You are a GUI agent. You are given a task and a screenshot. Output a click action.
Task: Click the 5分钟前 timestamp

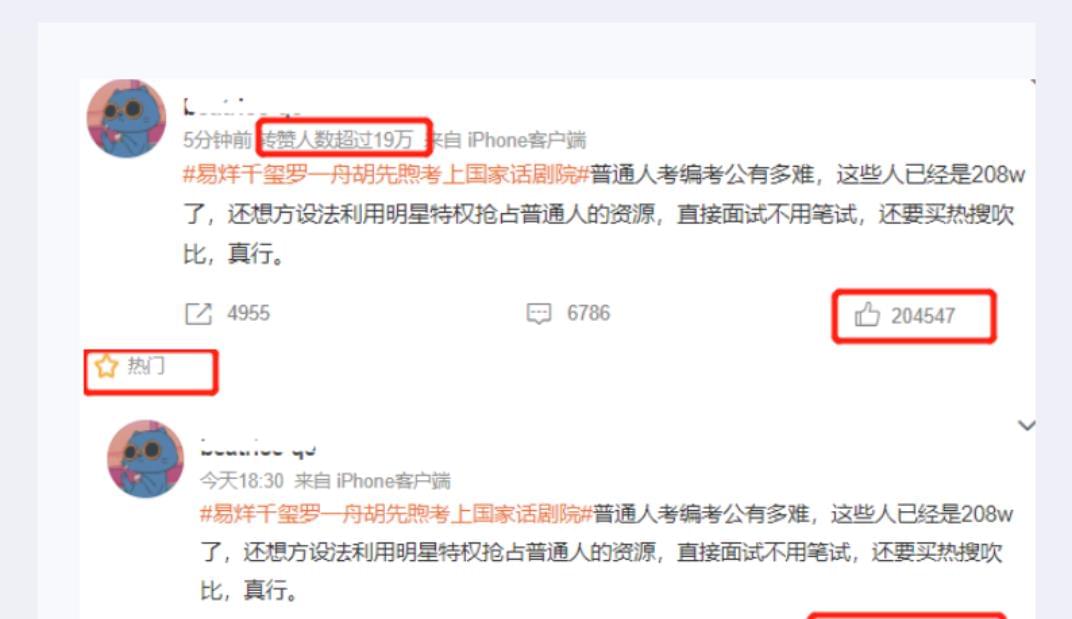click(x=217, y=140)
